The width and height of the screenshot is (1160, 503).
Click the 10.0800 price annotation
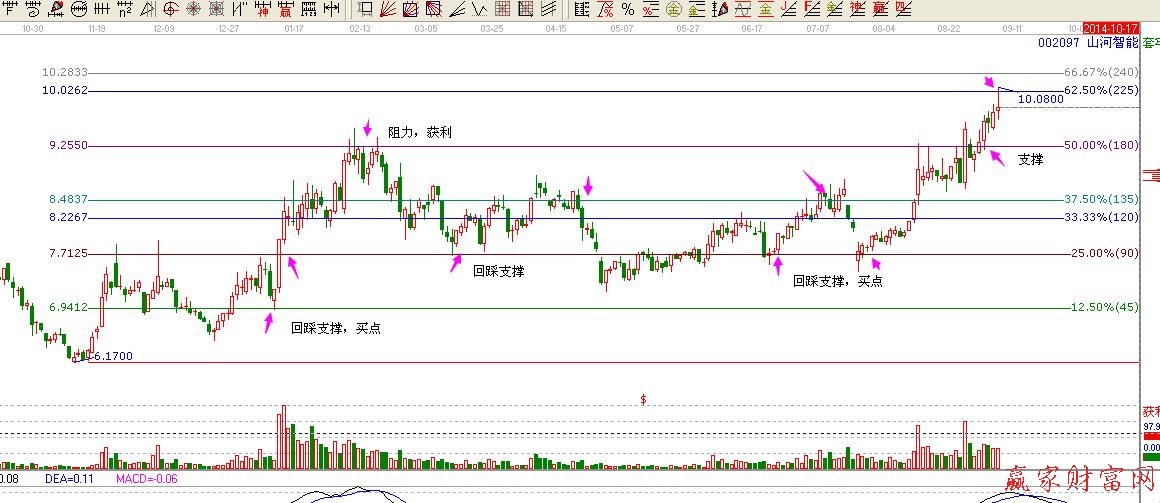[x=1040, y=99]
